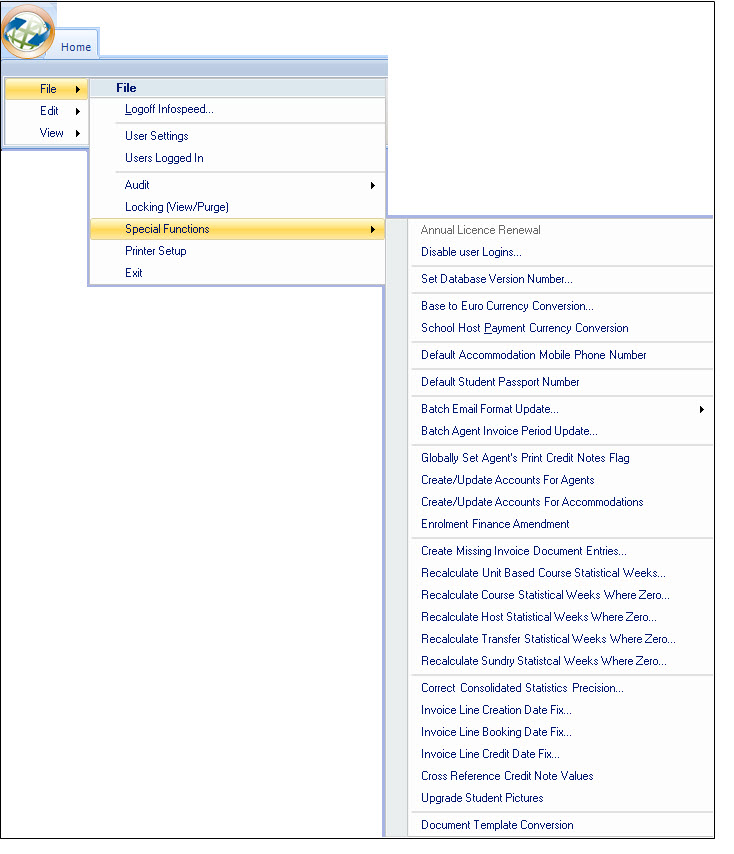Choose Printer Setup

(155, 251)
